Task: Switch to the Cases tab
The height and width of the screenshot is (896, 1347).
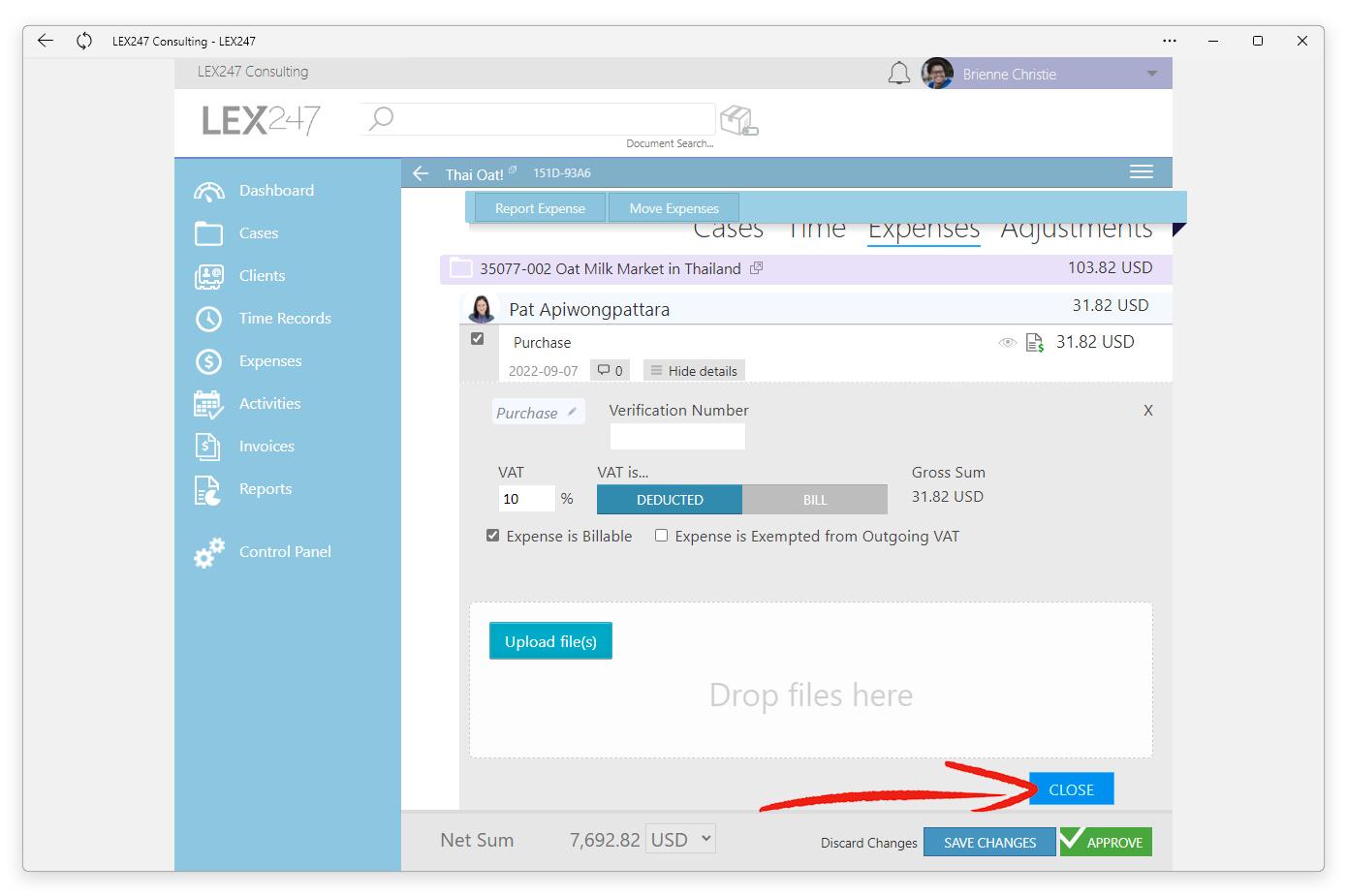Action: tap(728, 231)
